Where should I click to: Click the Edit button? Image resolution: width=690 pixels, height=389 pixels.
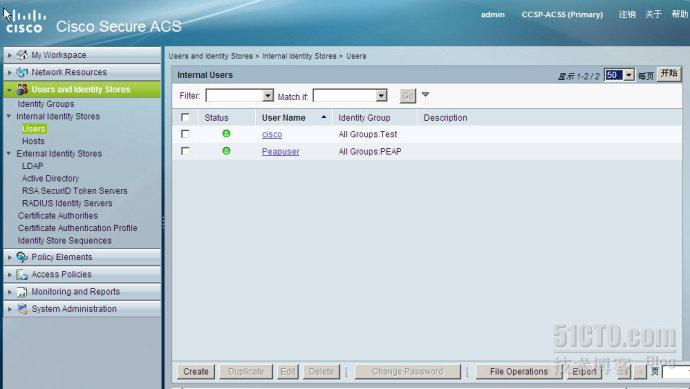pos(288,371)
